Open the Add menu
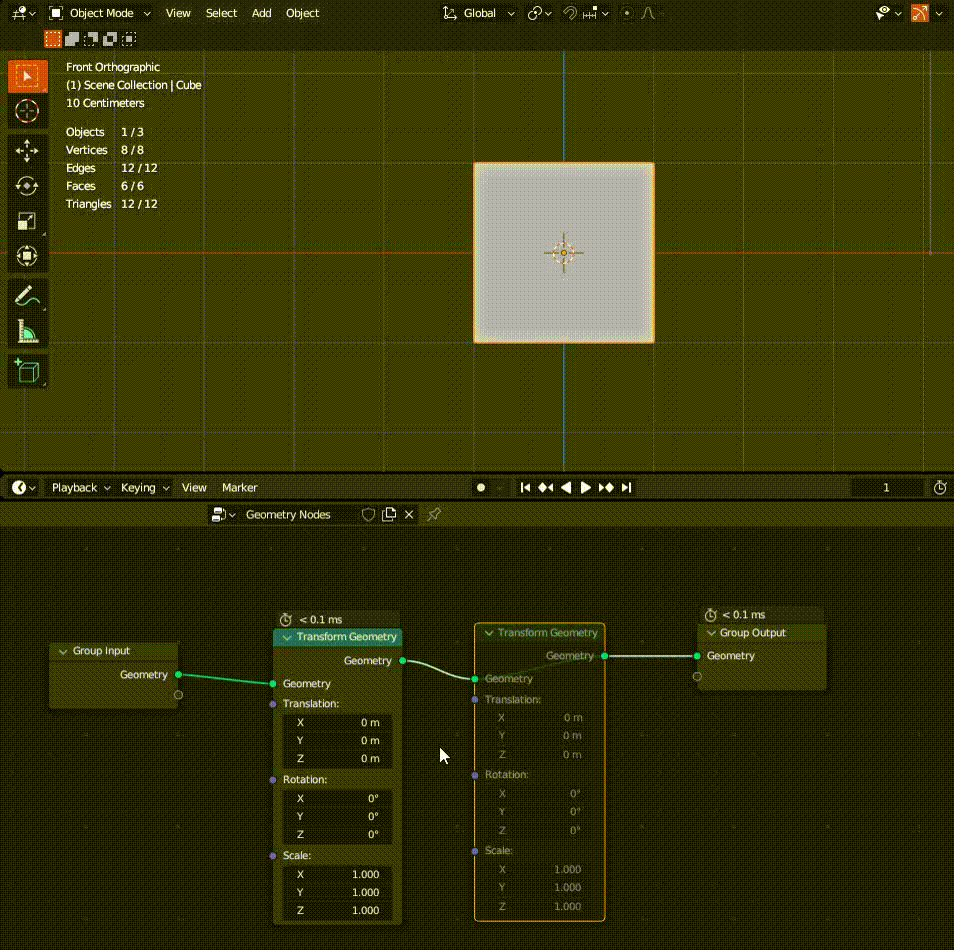 coord(262,13)
